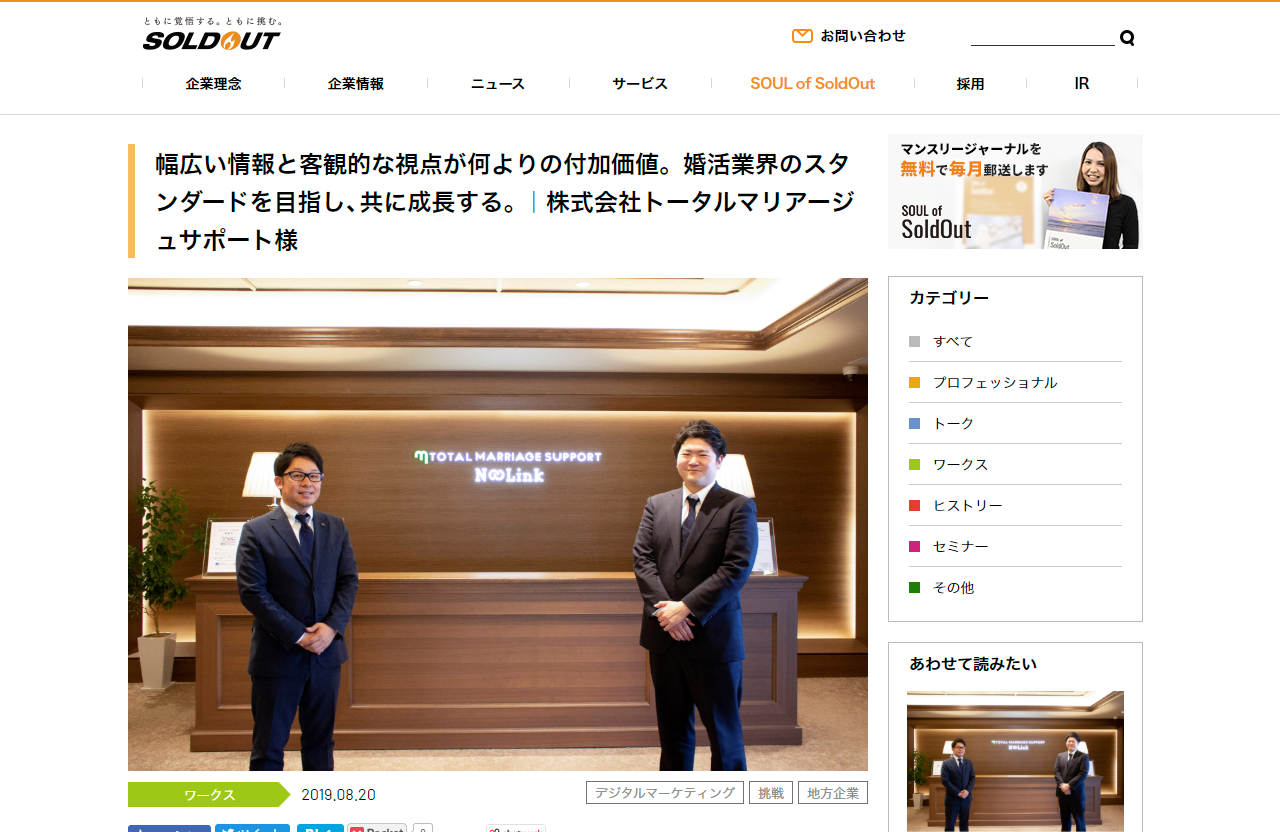The height and width of the screenshot is (832, 1280).
Task: Click the blue swatch beside トーク
Action: [914, 423]
